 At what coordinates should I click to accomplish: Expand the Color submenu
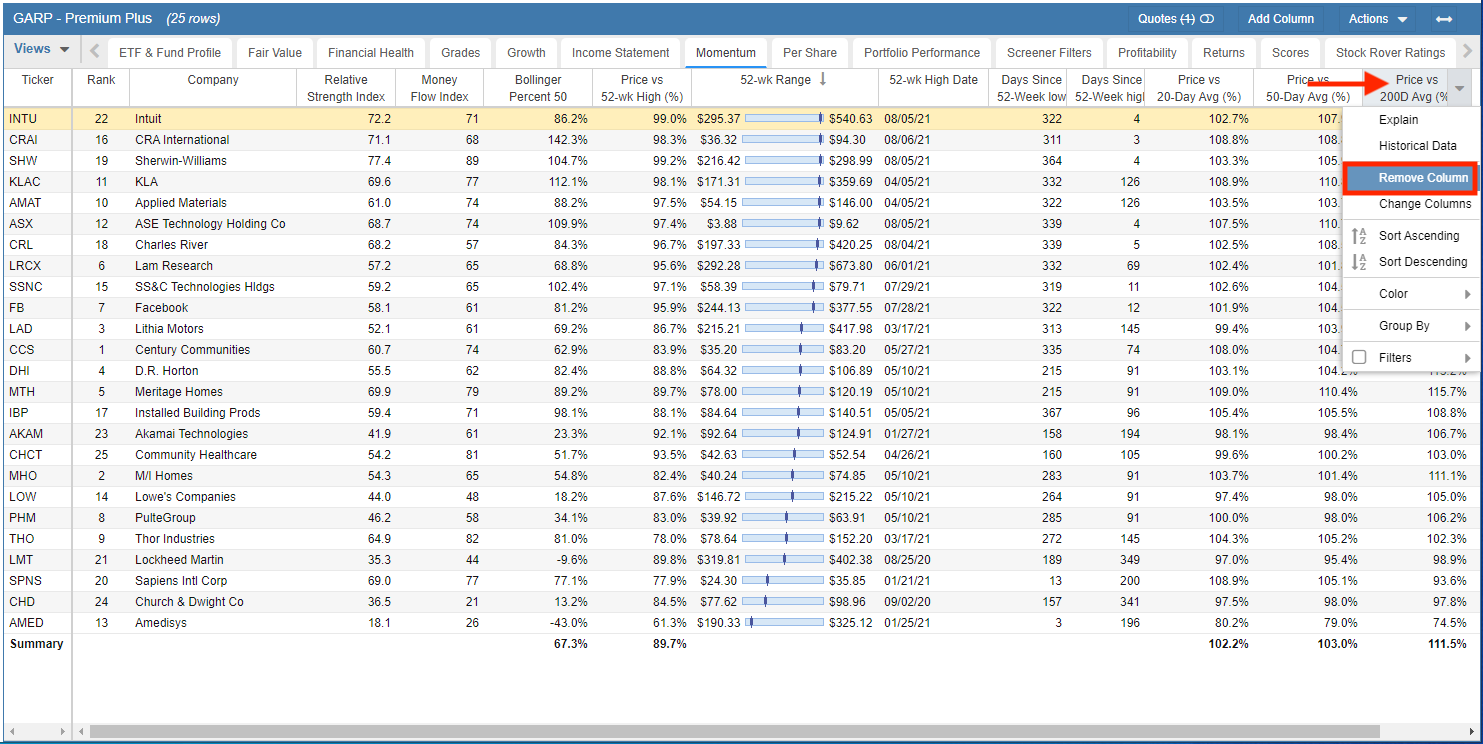click(x=1409, y=294)
